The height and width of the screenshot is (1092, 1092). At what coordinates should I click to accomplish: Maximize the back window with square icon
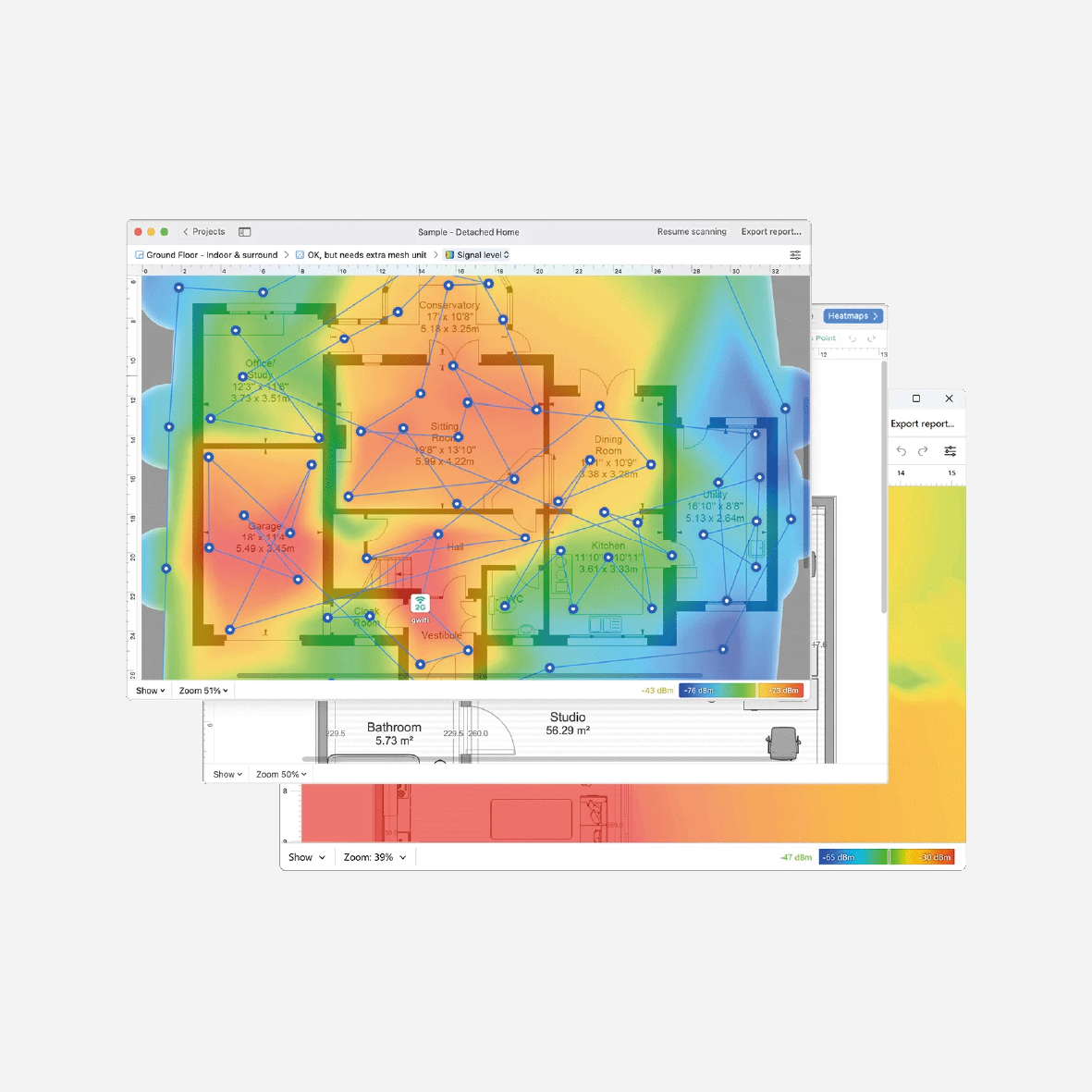916,399
